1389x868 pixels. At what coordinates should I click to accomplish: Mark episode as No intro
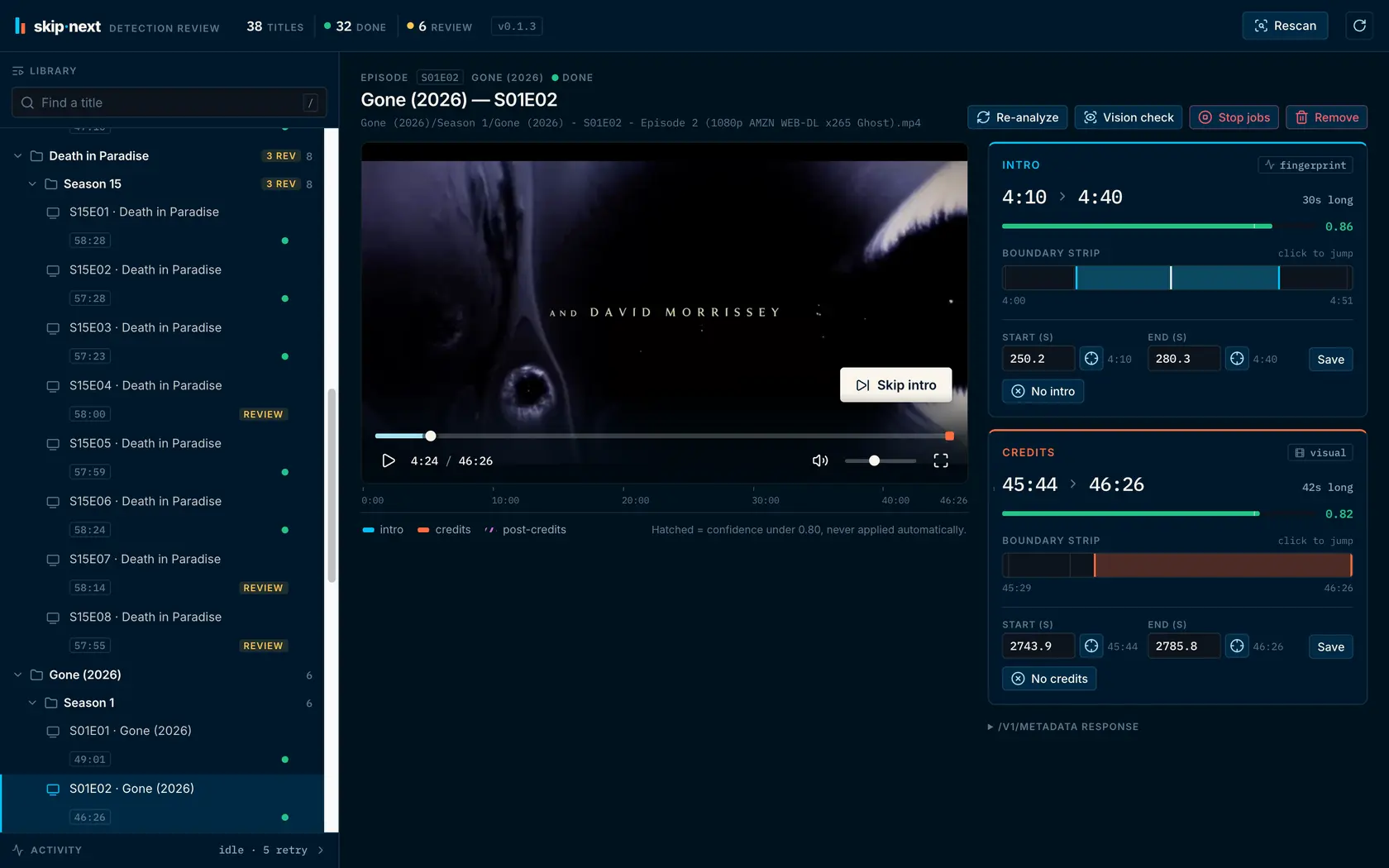pyautogui.click(x=1043, y=392)
